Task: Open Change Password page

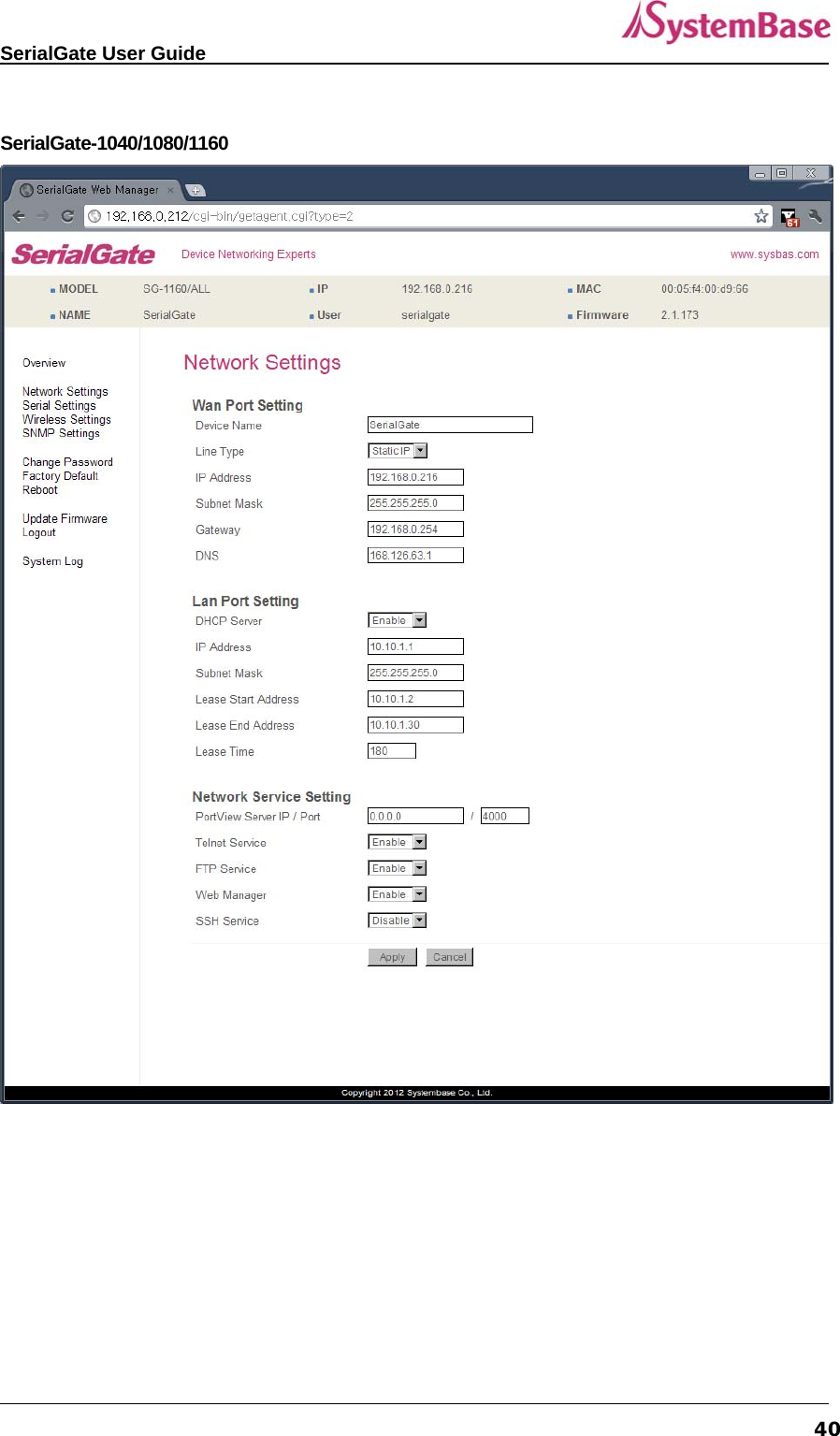Action: [67, 462]
